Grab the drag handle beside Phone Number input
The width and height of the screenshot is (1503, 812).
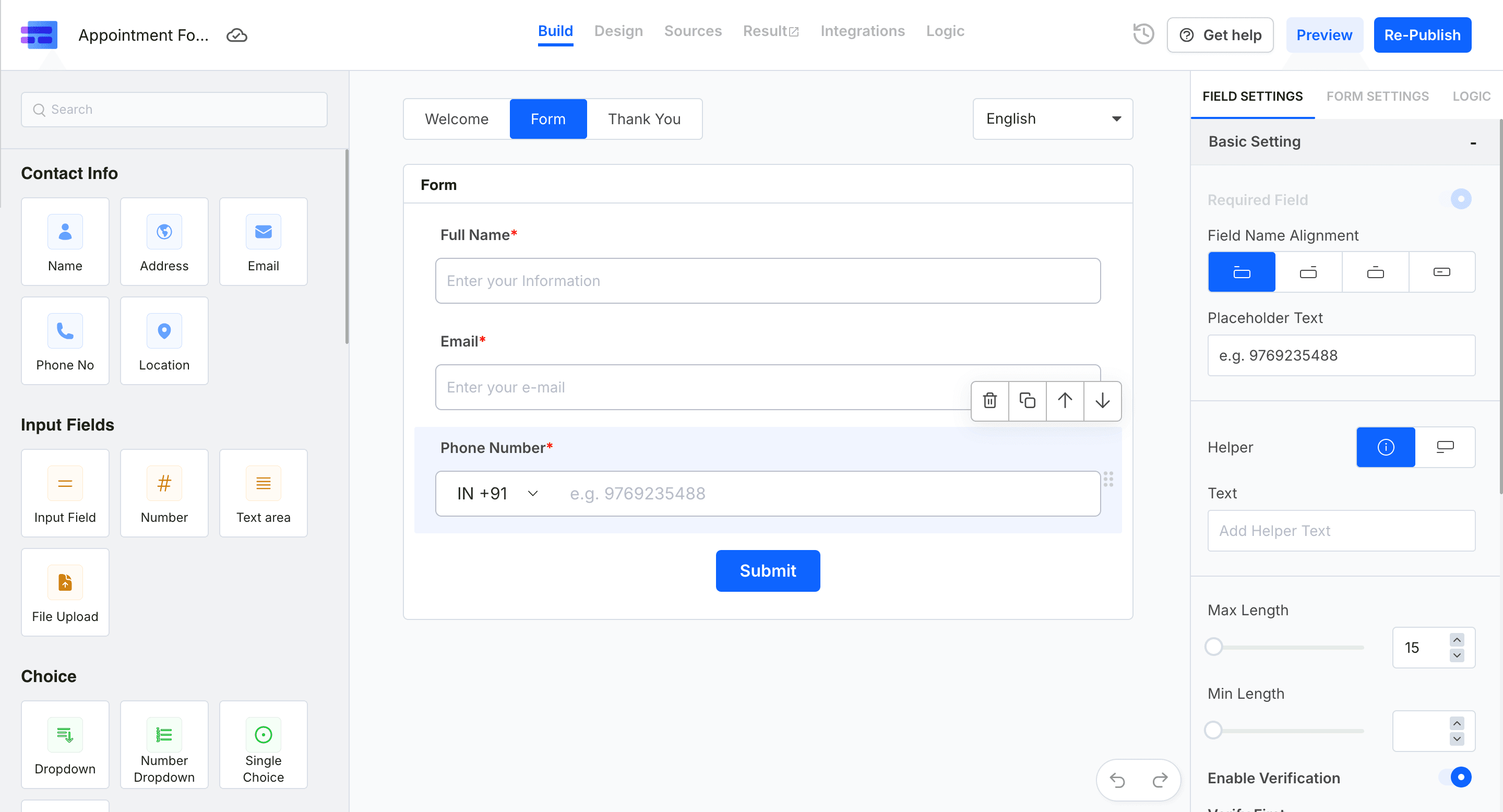tap(1108, 479)
